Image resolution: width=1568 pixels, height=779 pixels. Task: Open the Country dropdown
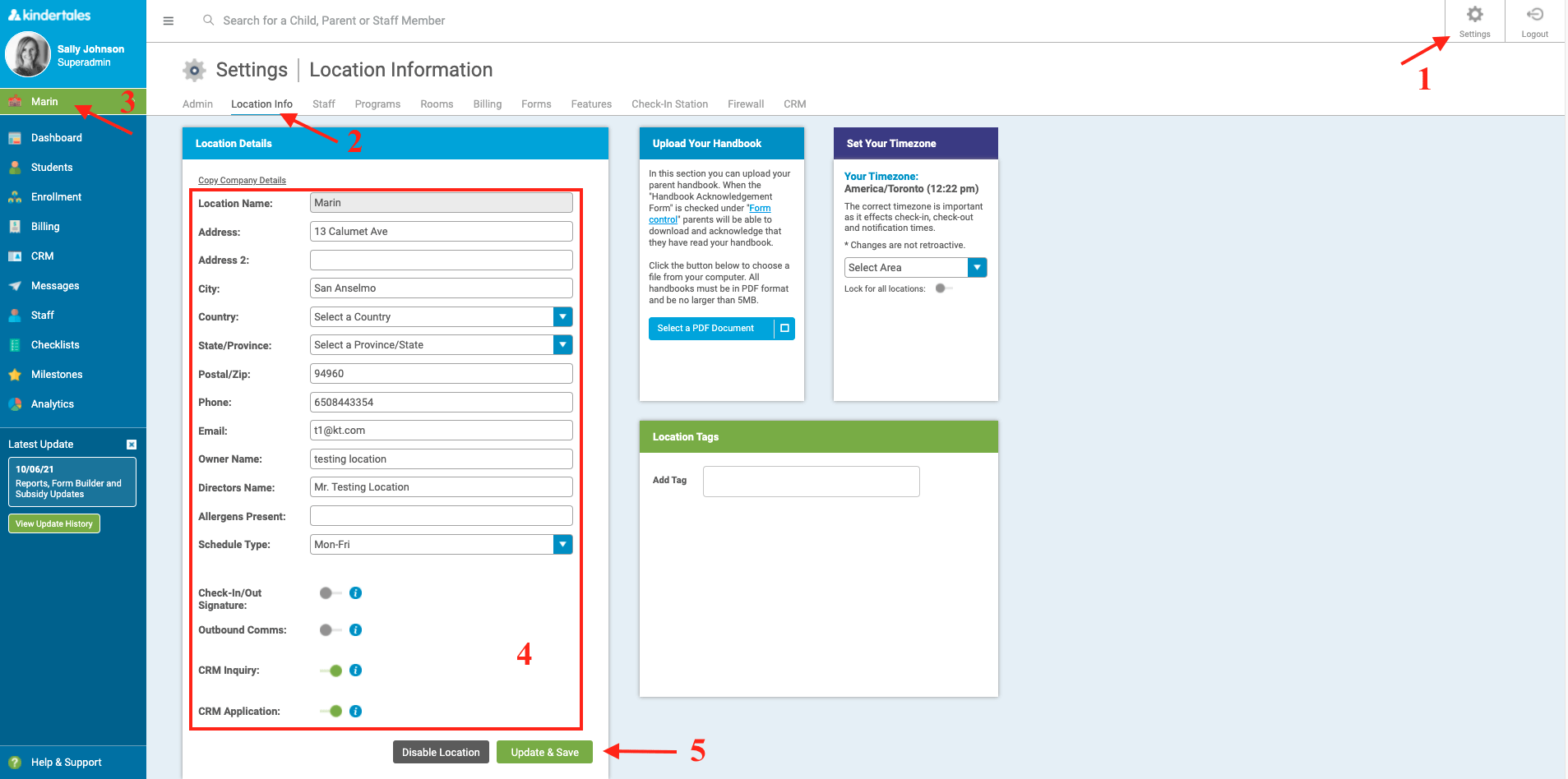point(442,317)
